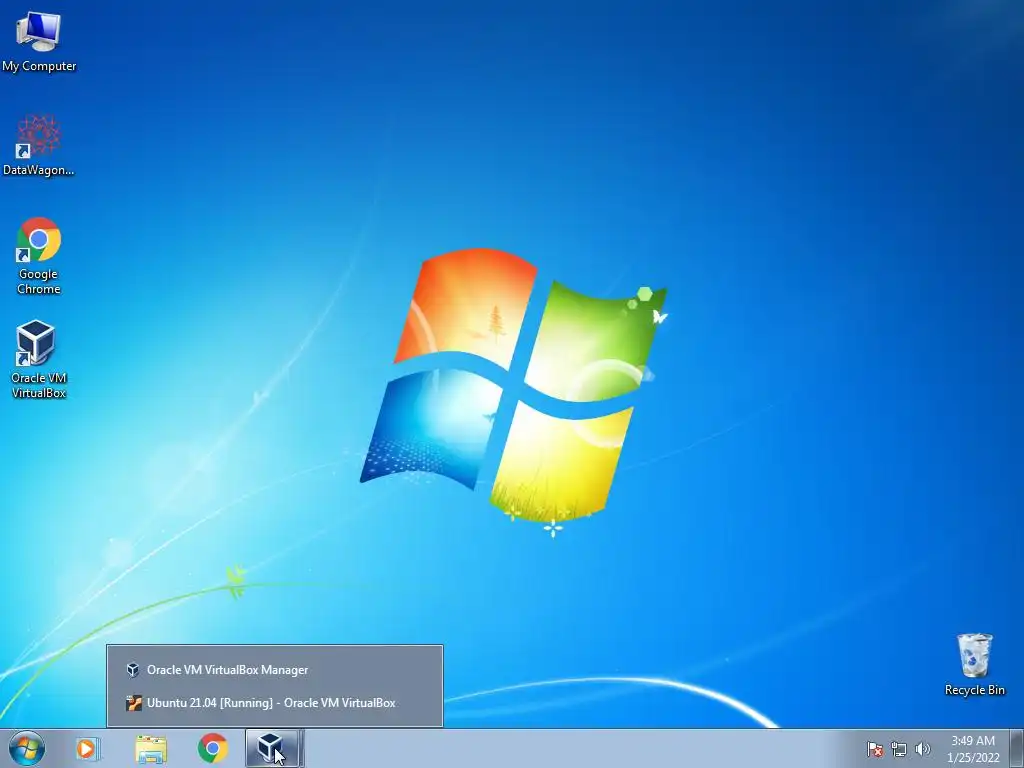
Task: Open the network status tray icon
Action: pos(899,749)
